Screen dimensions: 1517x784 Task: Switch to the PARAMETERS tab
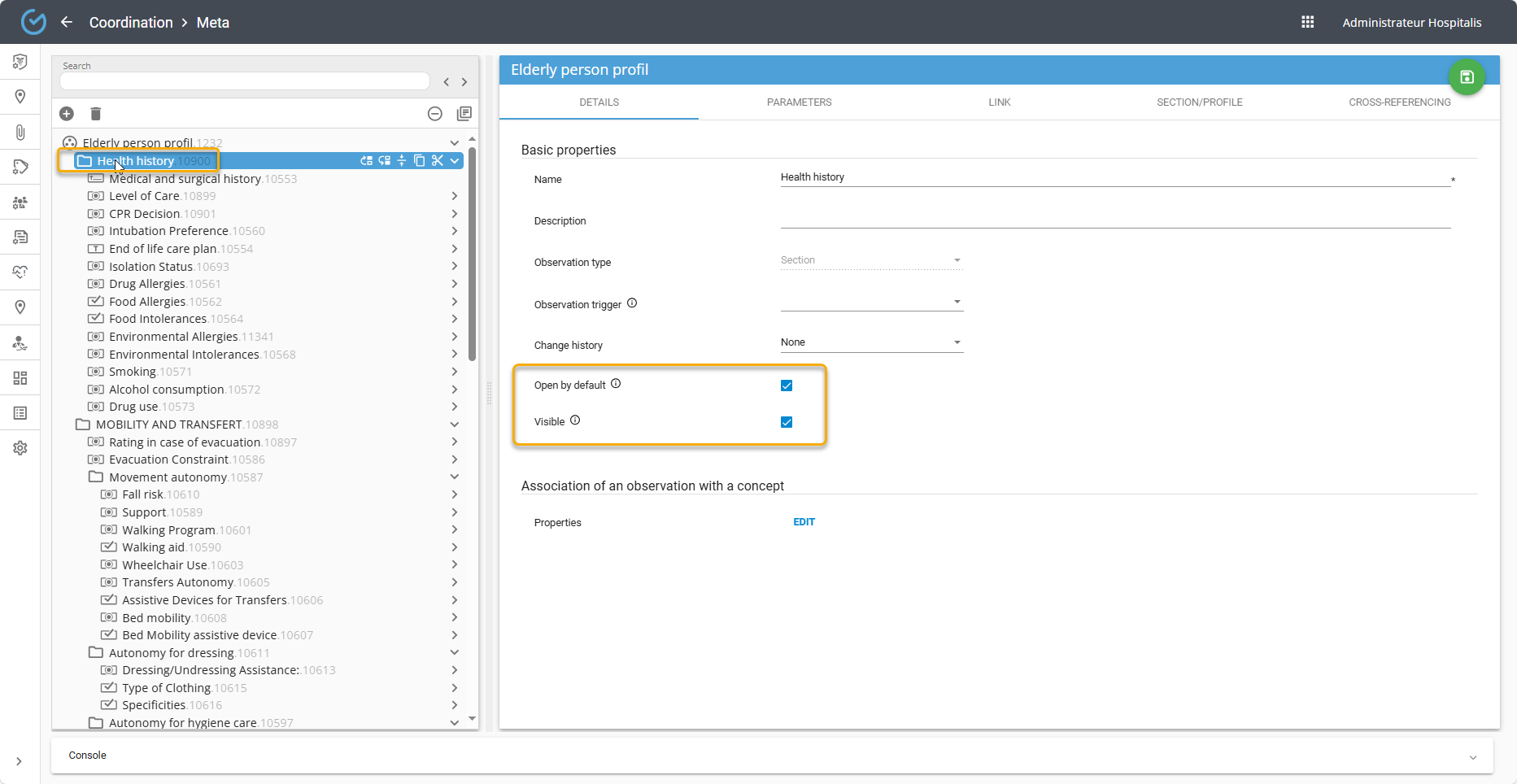(x=799, y=102)
